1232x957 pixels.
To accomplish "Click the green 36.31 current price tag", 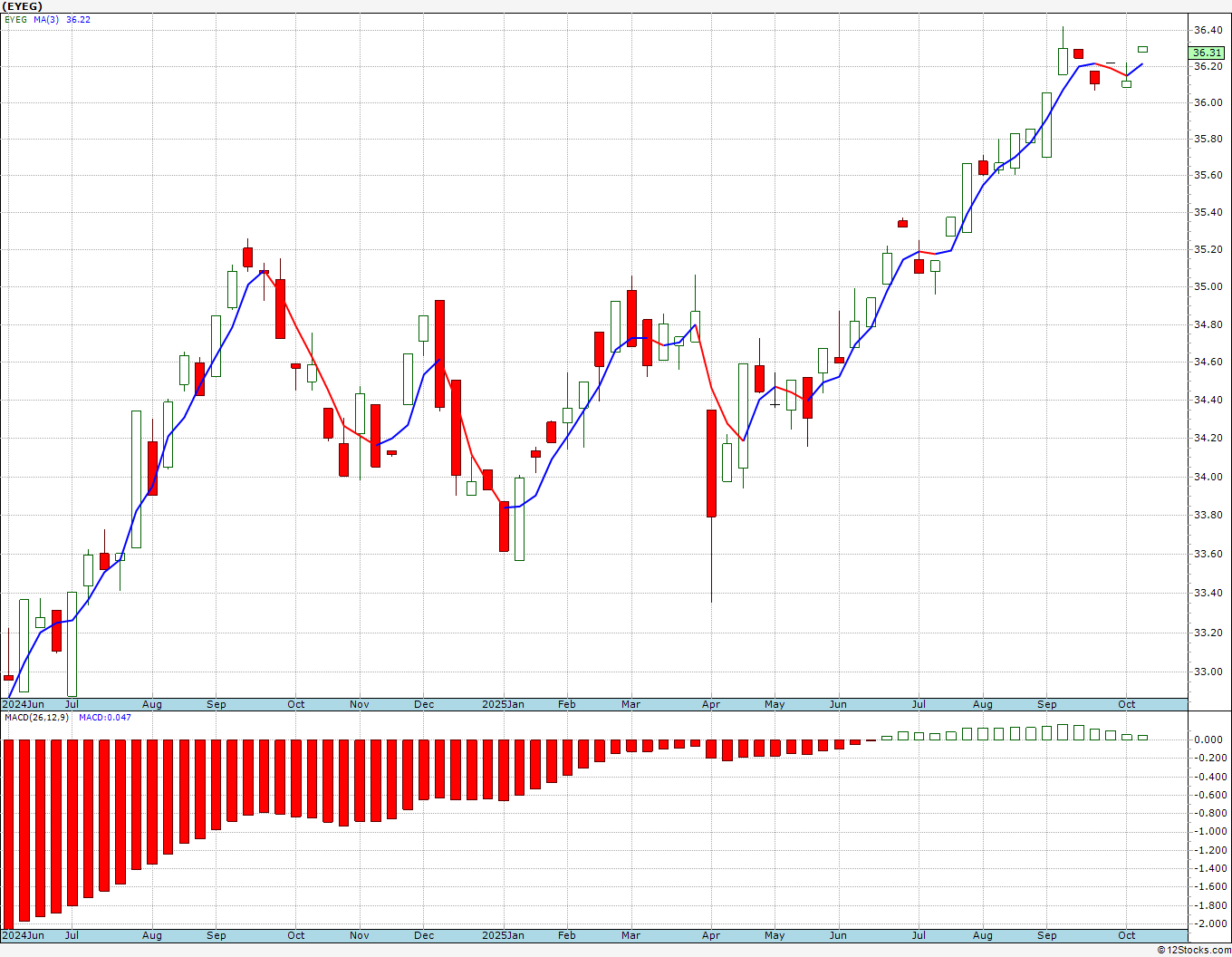I will click(1207, 53).
